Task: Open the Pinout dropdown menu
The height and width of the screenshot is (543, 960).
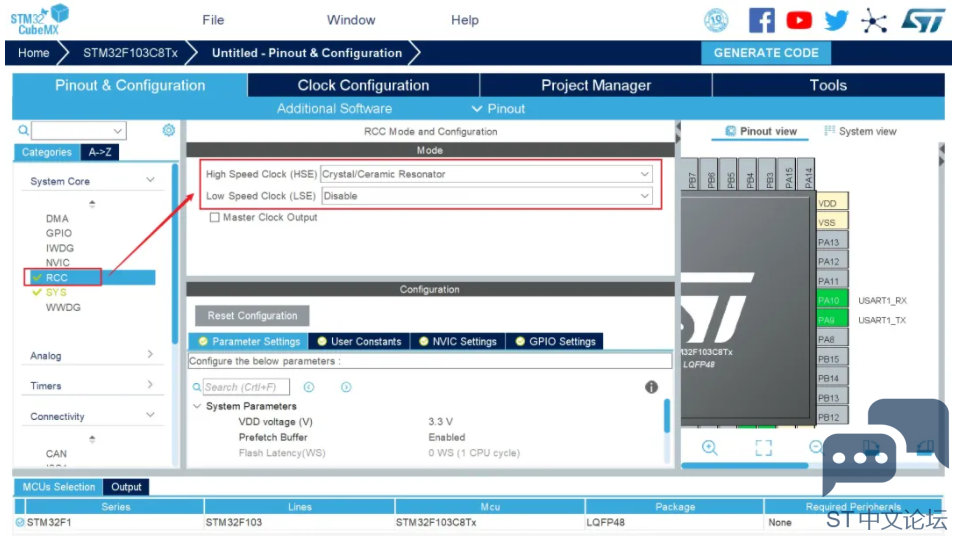Action: point(498,108)
